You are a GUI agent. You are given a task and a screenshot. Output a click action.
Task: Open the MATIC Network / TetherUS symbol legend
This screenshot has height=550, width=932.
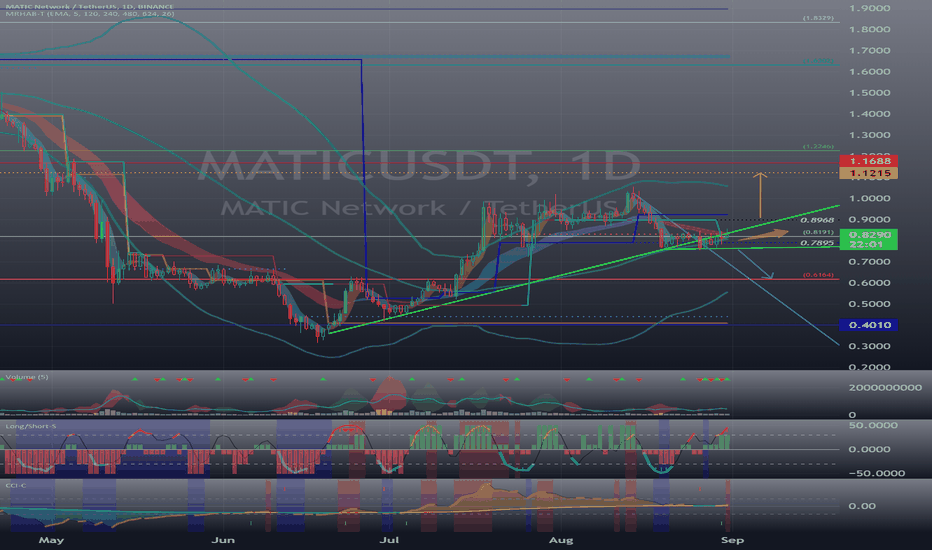point(89,7)
